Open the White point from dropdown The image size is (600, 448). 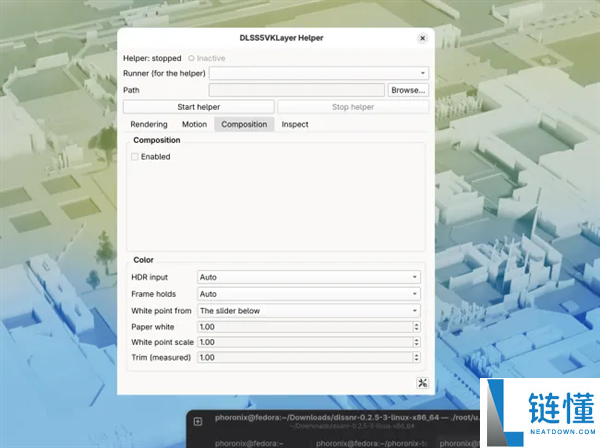[x=309, y=311]
